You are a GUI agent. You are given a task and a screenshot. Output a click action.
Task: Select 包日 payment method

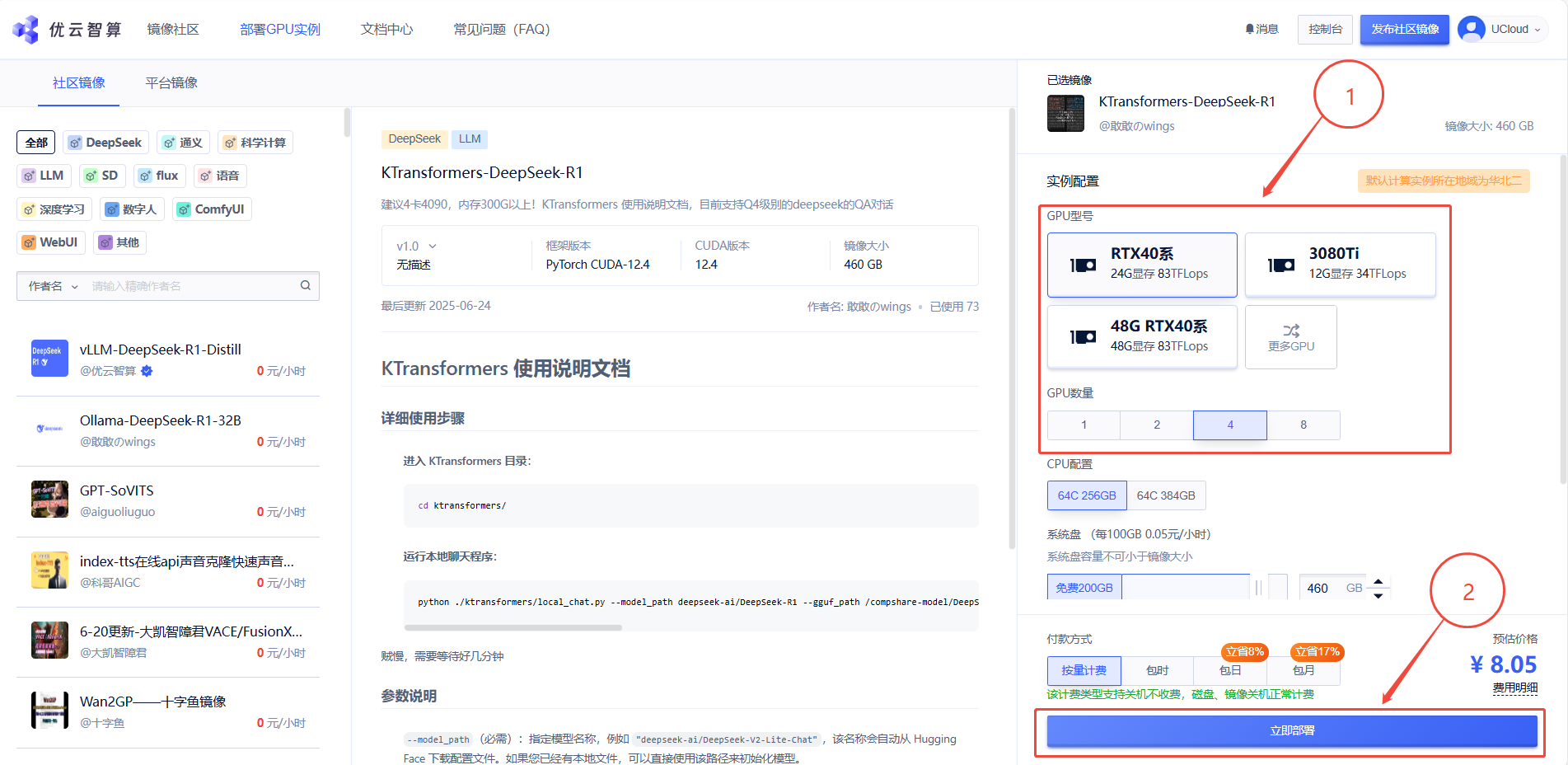[x=1230, y=670]
